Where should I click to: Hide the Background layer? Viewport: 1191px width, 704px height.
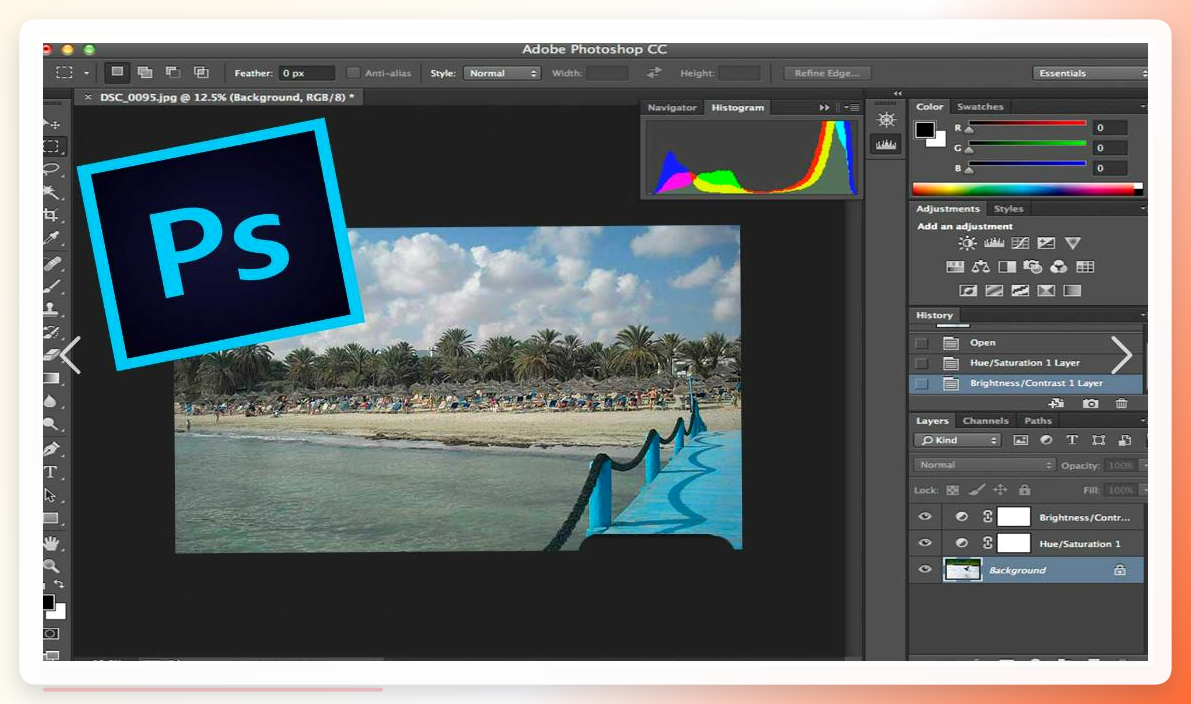[x=924, y=570]
